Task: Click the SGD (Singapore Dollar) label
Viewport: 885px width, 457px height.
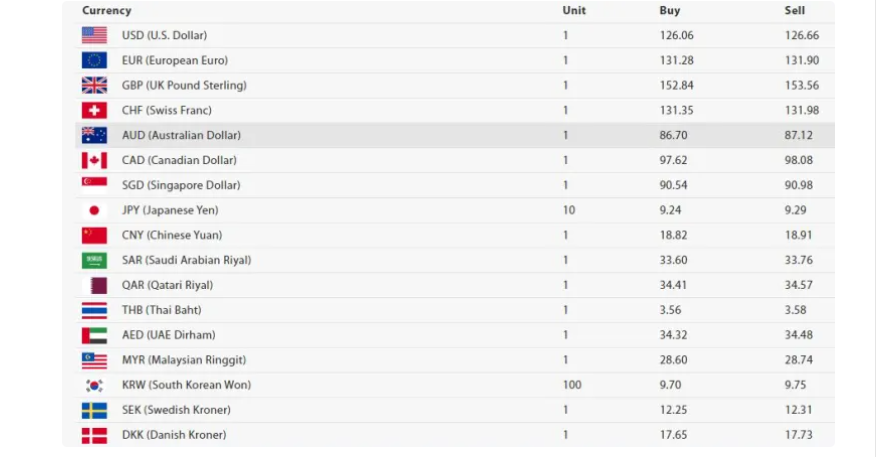Action: 181,185
